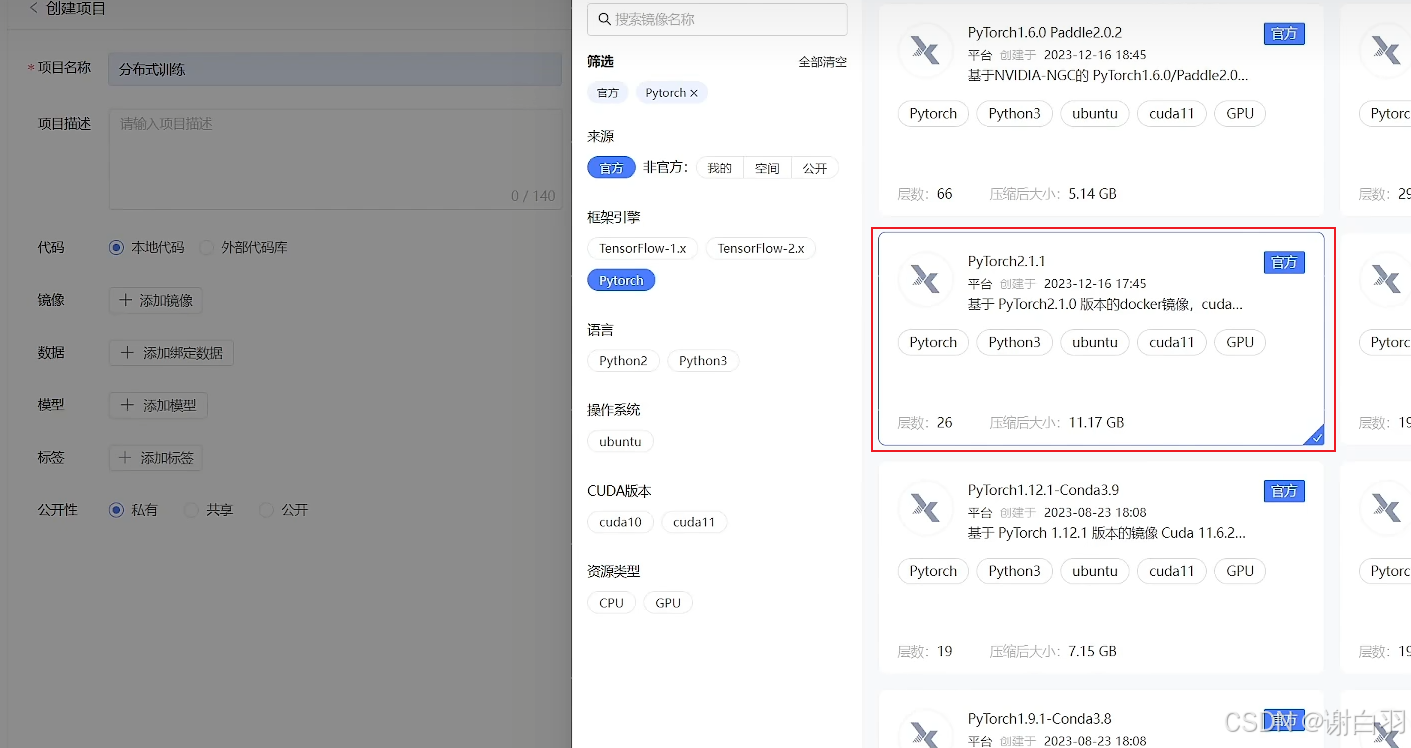This screenshot has width=1411, height=748.
Task: Choose 公开 visibility radio under 公开性
Action: [x=266, y=510]
